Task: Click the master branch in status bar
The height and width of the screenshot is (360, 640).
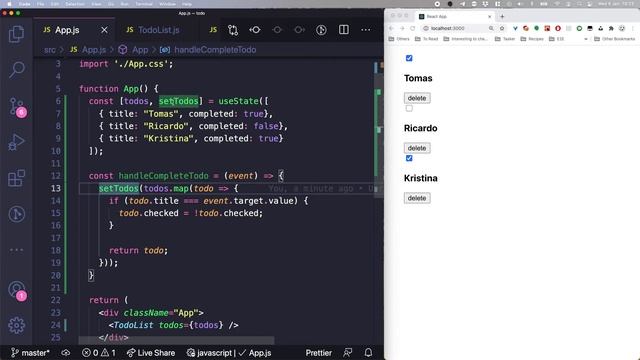Action: pyautogui.click(x=31, y=353)
